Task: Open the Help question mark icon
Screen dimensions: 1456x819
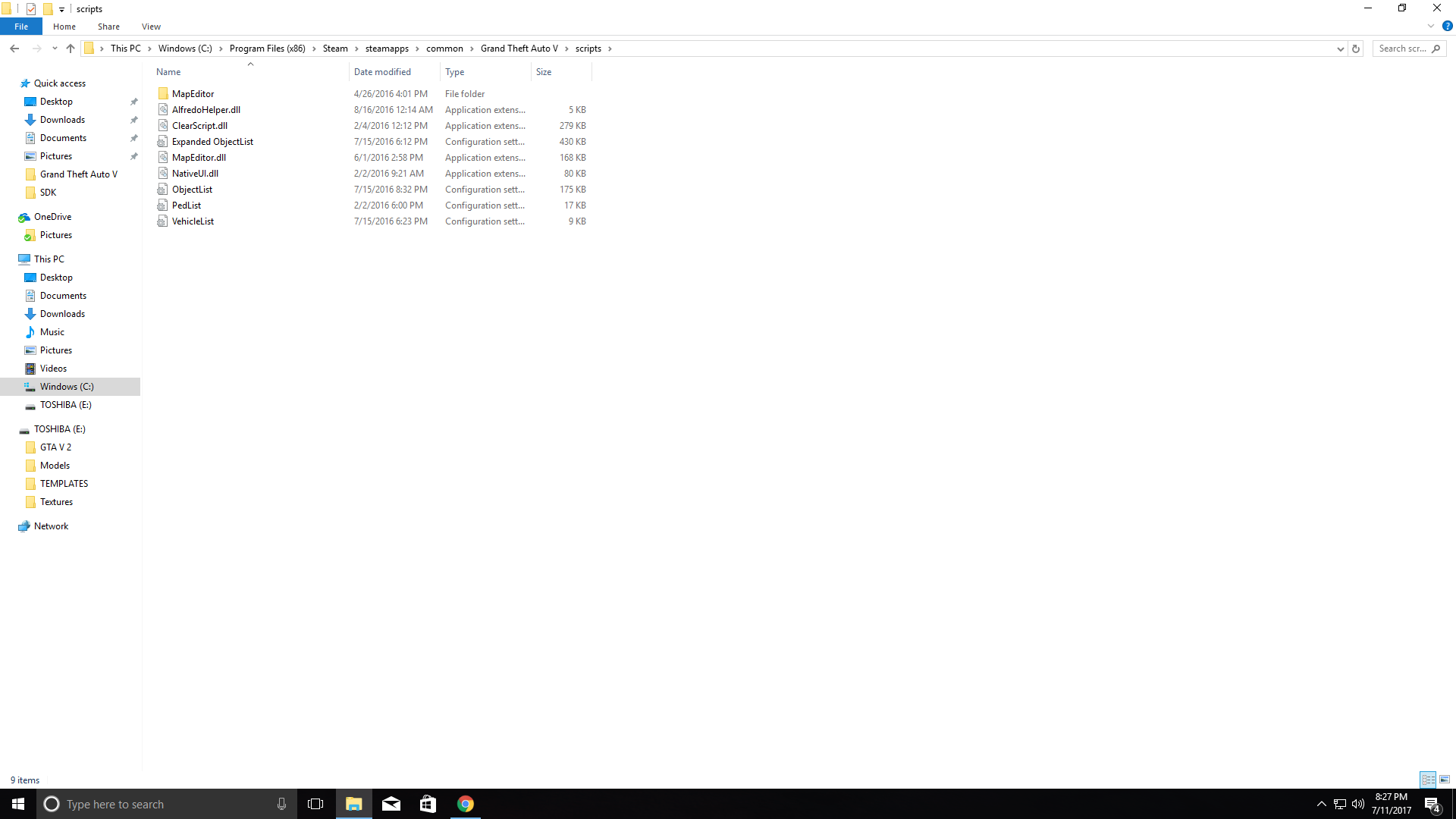Action: click(x=1447, y=26)
